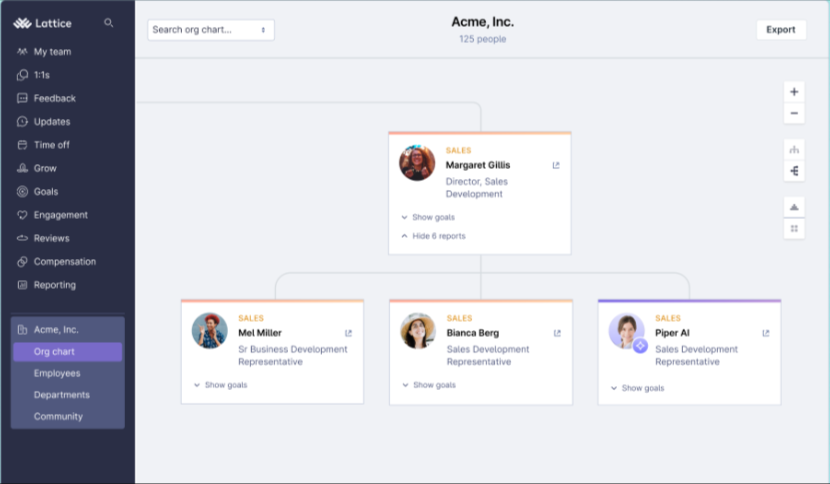Open Employees in Acme submenu
The image size is (830, 484).
click(x=57, y=373)
